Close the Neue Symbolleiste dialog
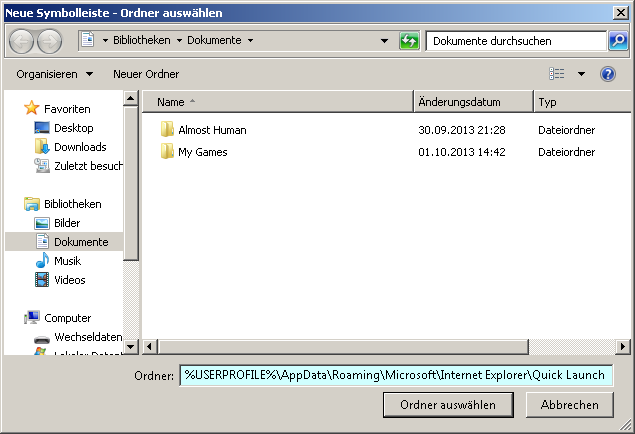 [620, 13]
